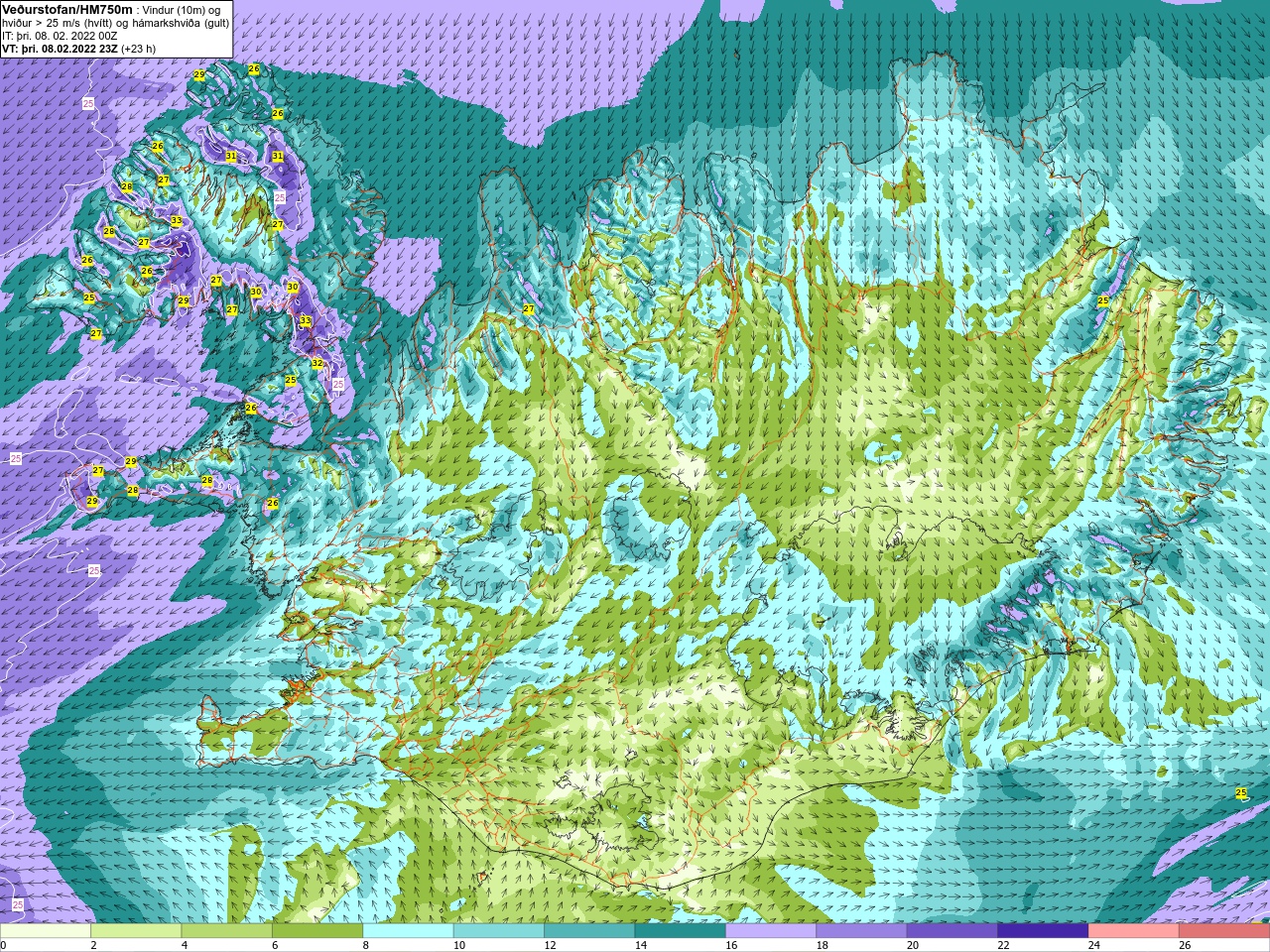Select the 0–2 m/s pale yellow swatch
The image size is (1270, 952).
[x=46, y=931]
